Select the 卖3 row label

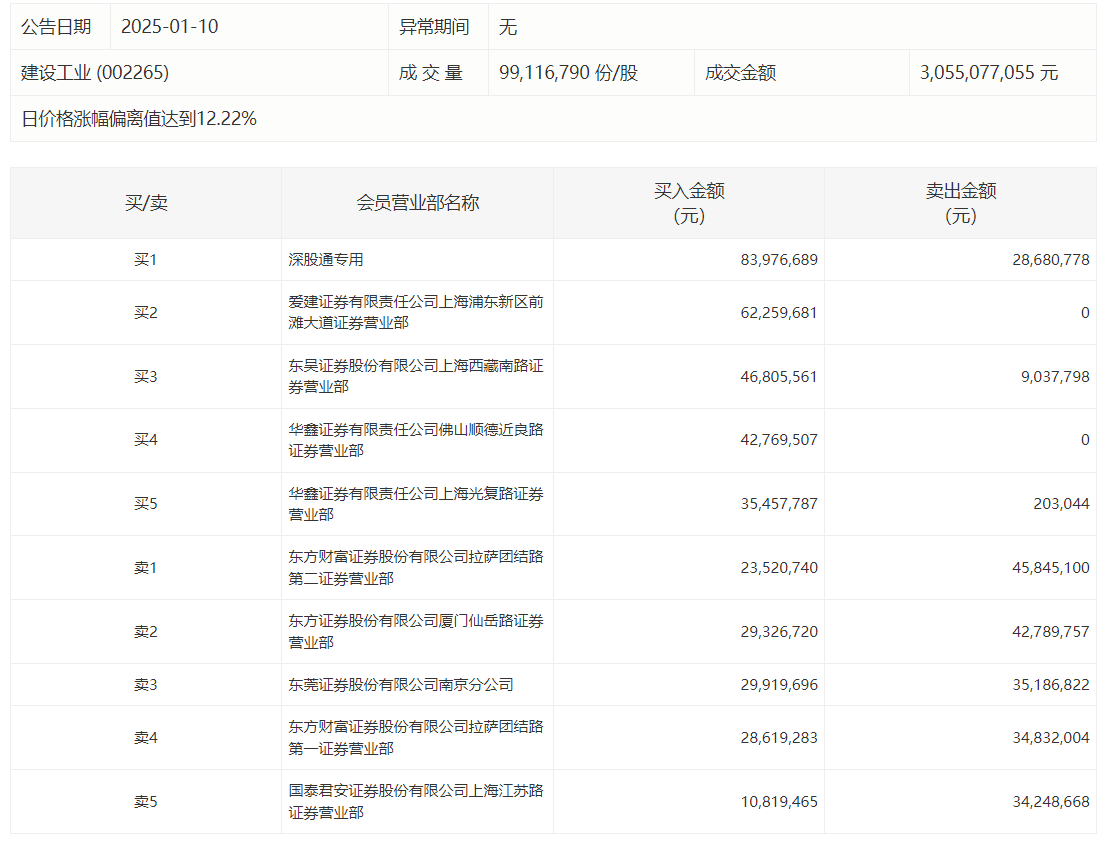pyautogui.click(x=146, y=684)
